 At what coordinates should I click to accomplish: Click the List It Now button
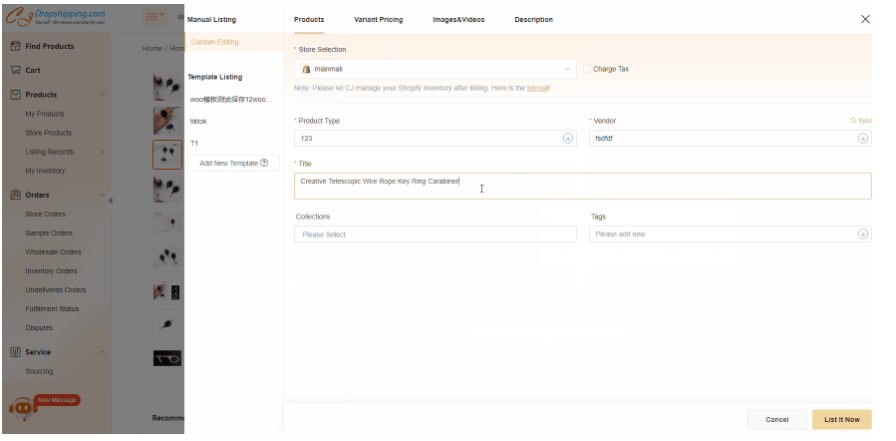pyautogui.click(x=841, y=420)
